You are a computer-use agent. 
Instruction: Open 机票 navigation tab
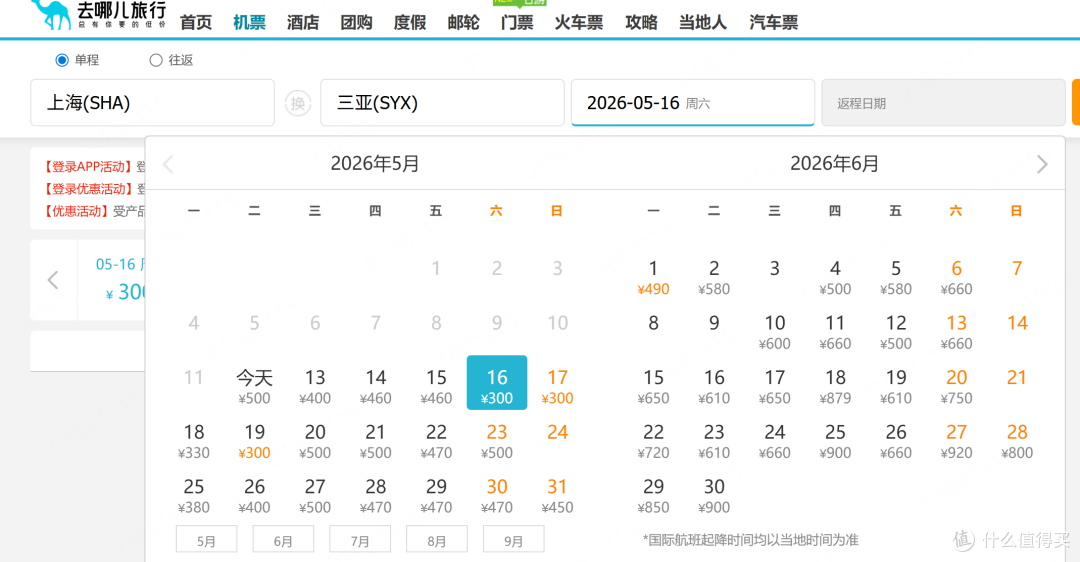249,23
